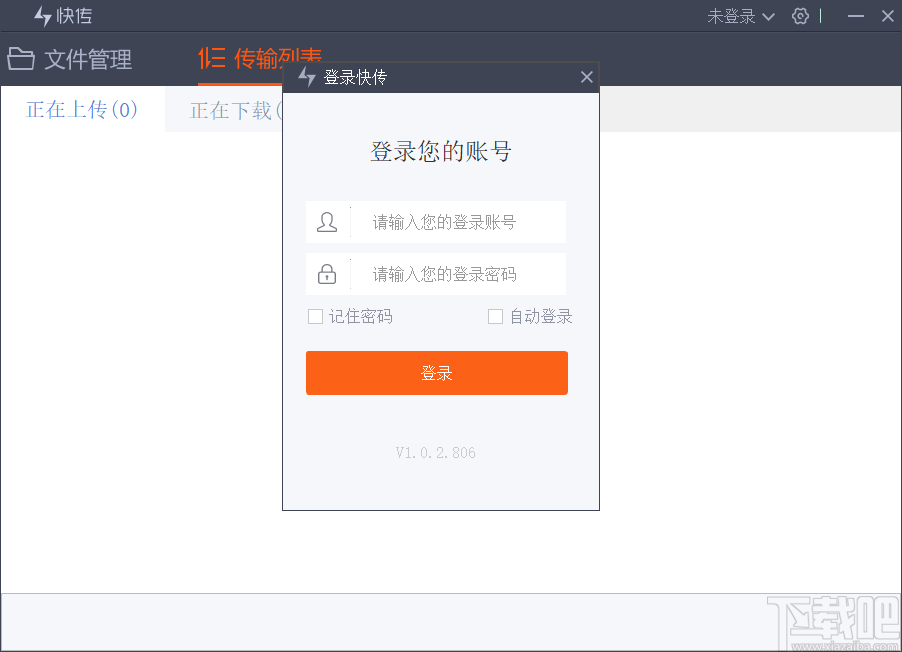Image resolution: width=902 pixels, height=652 pixels.
Task: Open the settings gear icon
Action: pyautogui.click(x=800, y=15)
